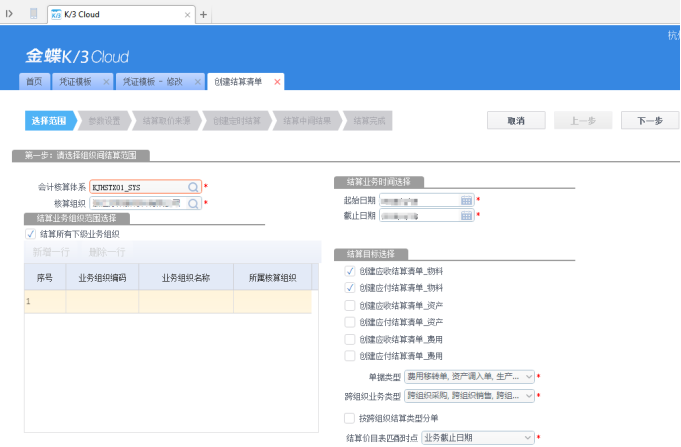Tick 按跨组织结算类型分单 checkbox
This screenshot has width=681, height=447.
pyautogui.click(x=349, y=418)
